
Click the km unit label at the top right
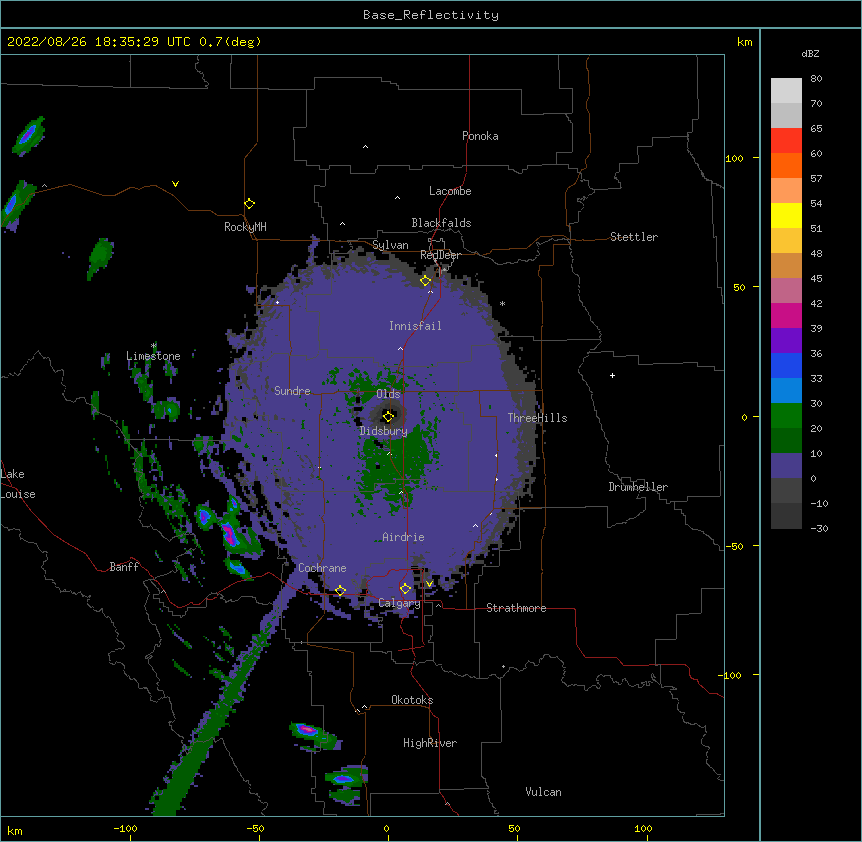coord(744,42)
